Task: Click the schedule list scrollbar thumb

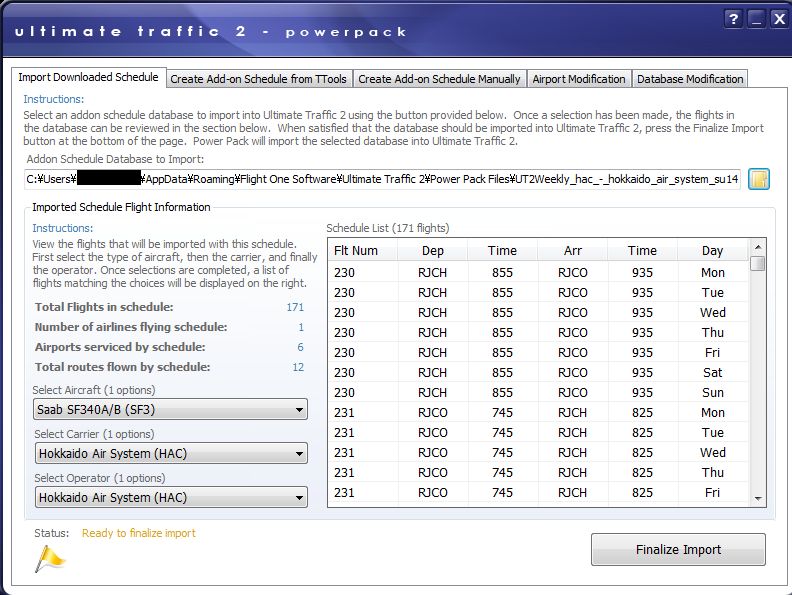Action: click(x=758, y=263)
